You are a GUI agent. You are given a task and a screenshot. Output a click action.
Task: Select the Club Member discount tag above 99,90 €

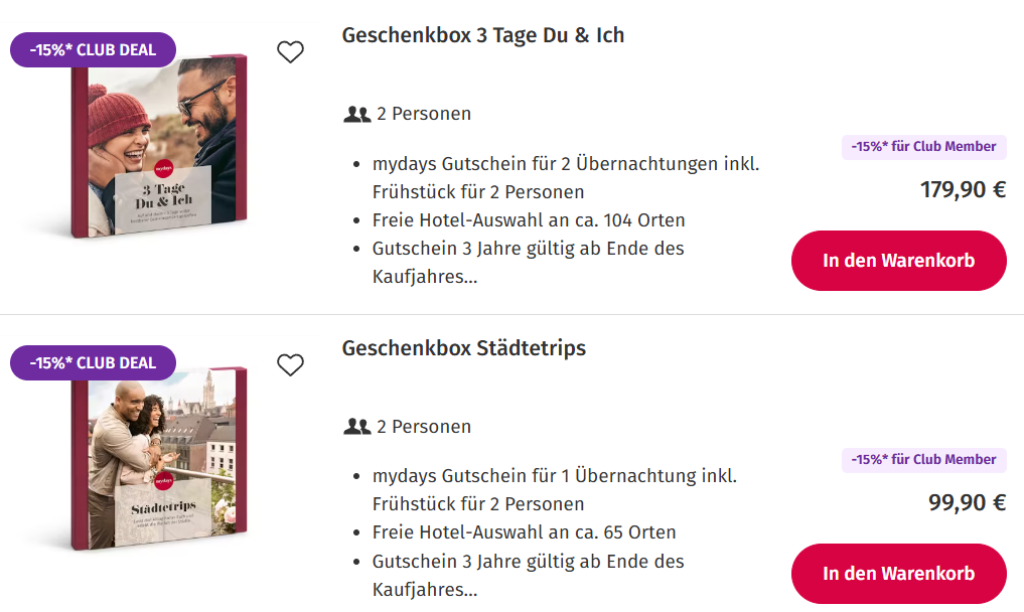coord(924,460)
